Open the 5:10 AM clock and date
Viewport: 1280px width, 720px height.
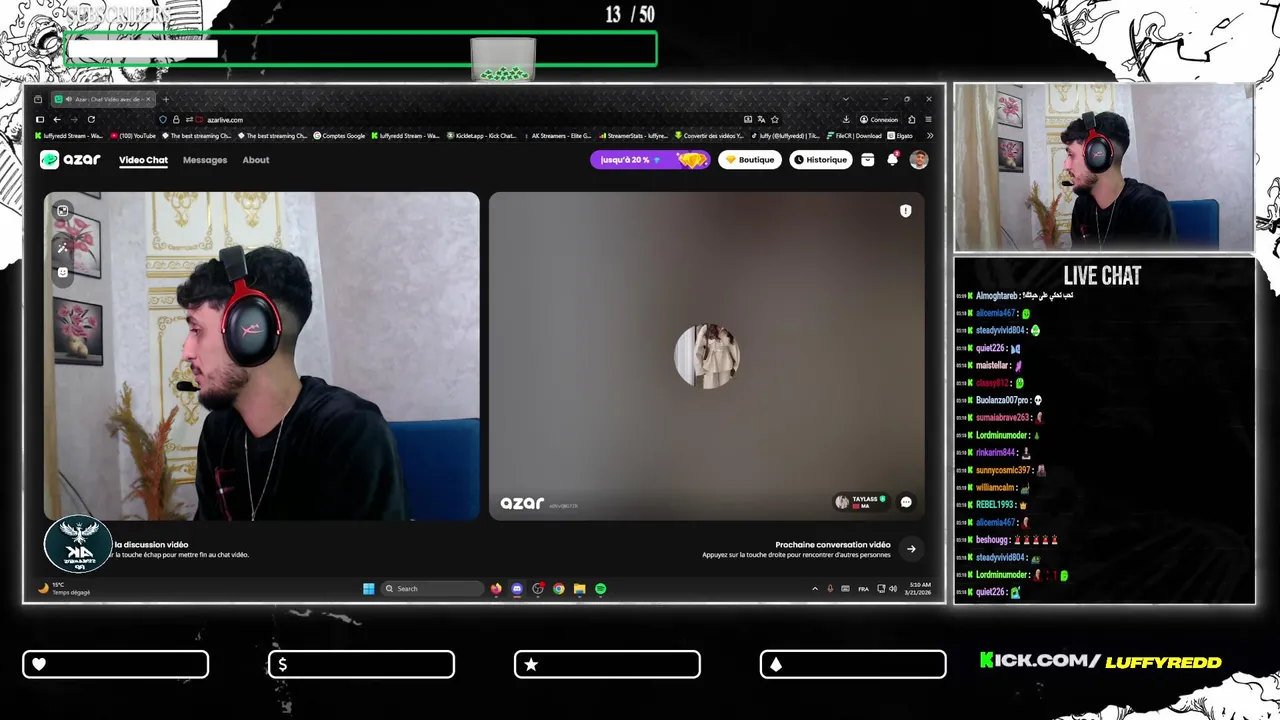[x=918, y=589]
